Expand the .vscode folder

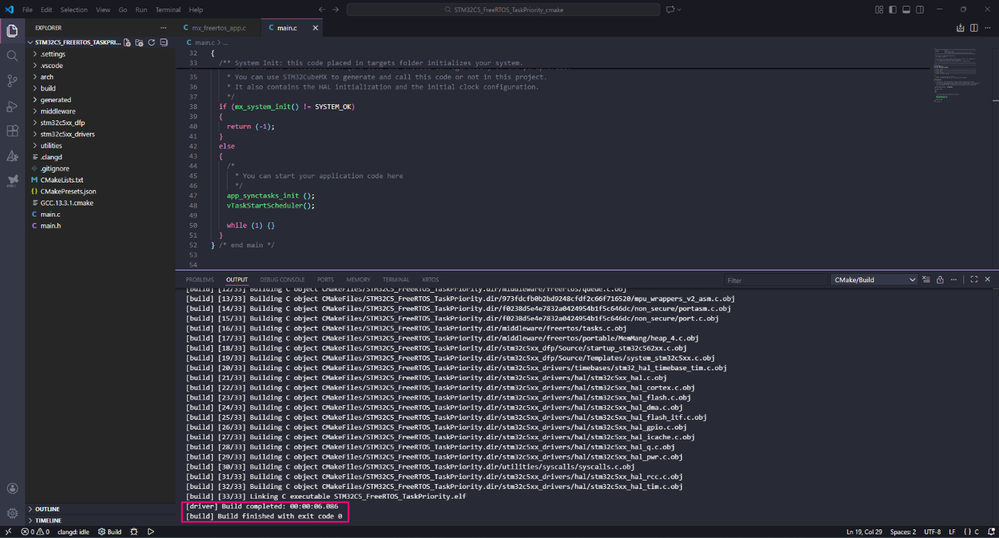click(x=100, y=66)
